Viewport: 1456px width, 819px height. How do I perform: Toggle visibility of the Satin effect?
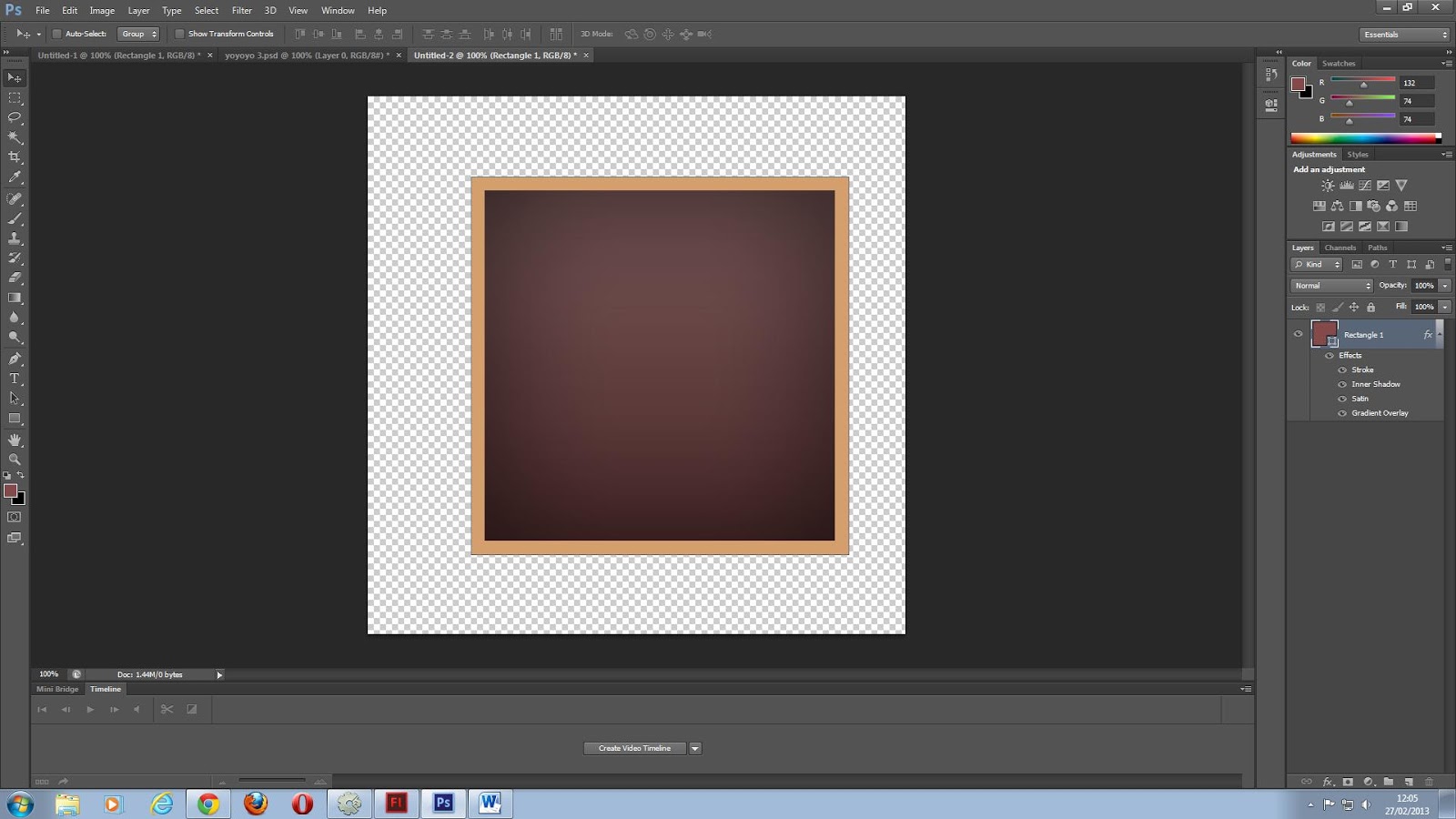(x=1341, y=399)
